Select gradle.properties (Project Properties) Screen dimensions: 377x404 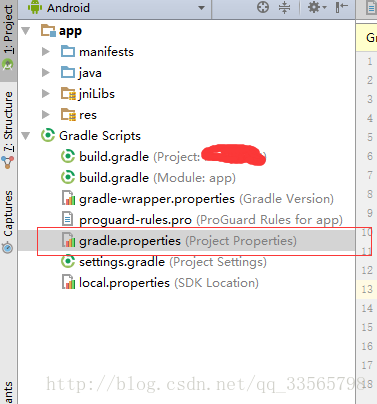pos(188,241)
